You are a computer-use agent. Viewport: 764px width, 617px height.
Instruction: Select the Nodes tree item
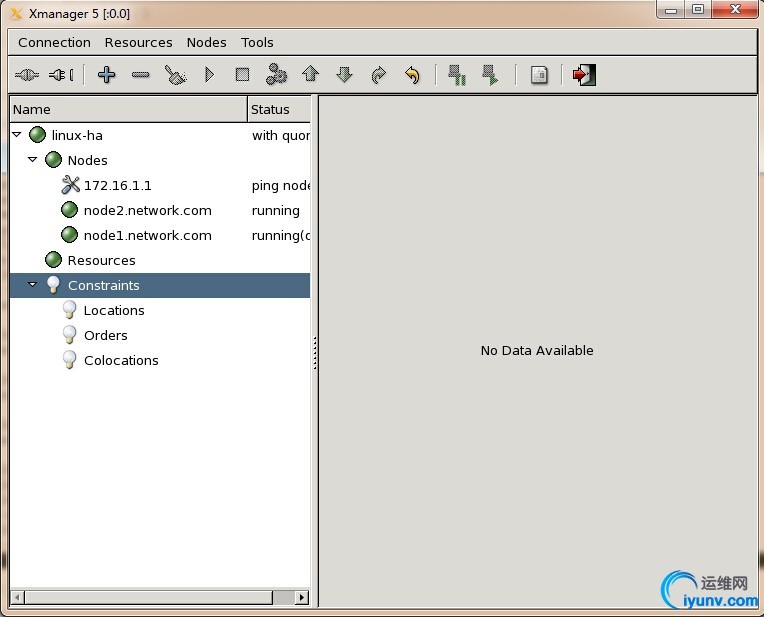[x=160, y=160]
